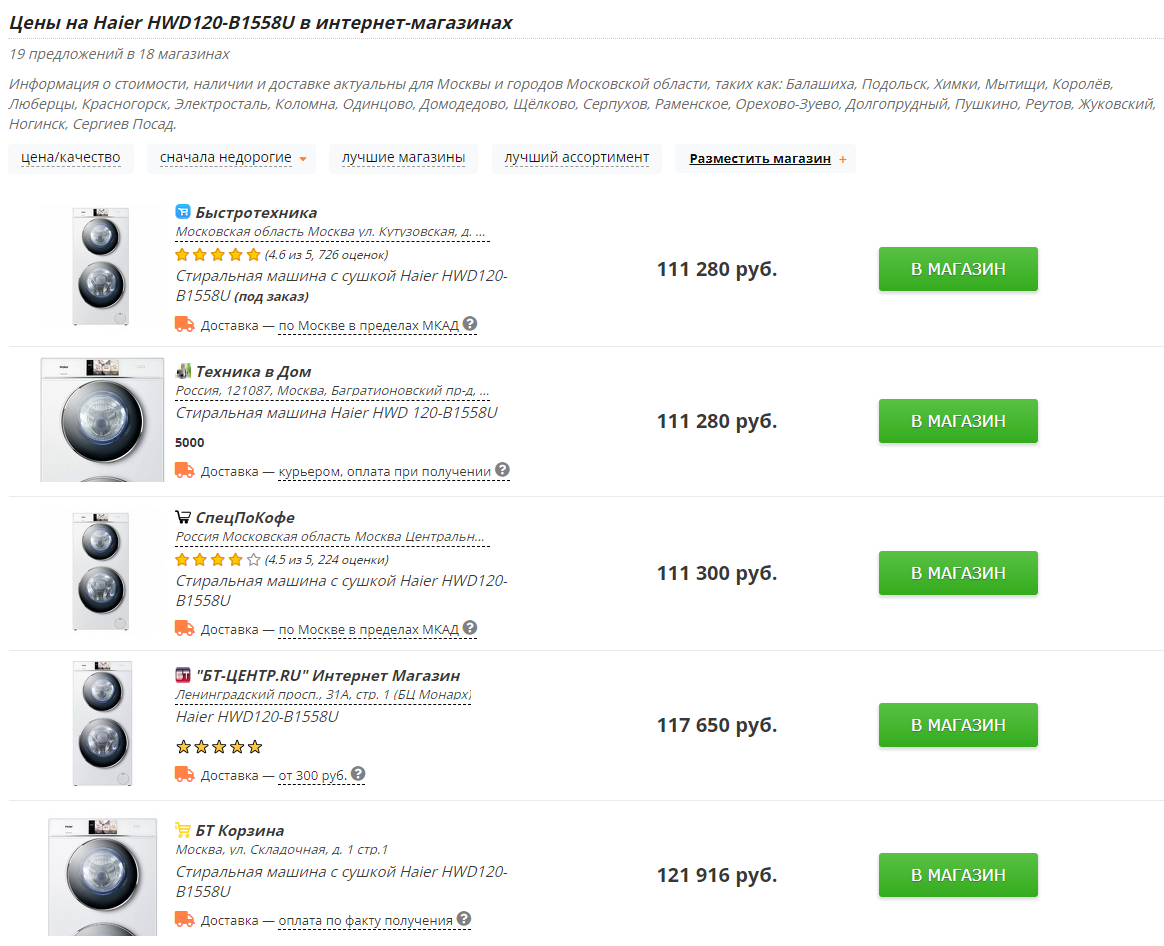Viewport: 1164px width, 946px height.
Task: Open help icon for оплата по факту получения
Action: 464,919
